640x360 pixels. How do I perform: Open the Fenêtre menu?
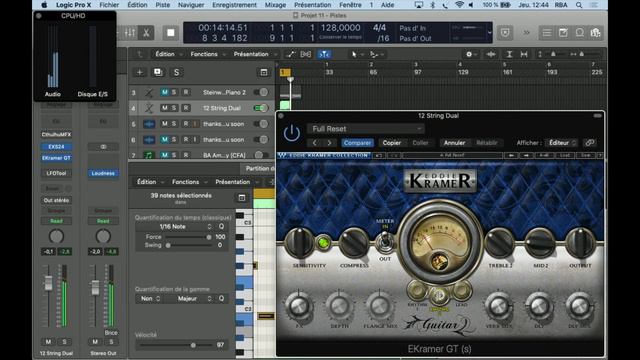point(350,5)
